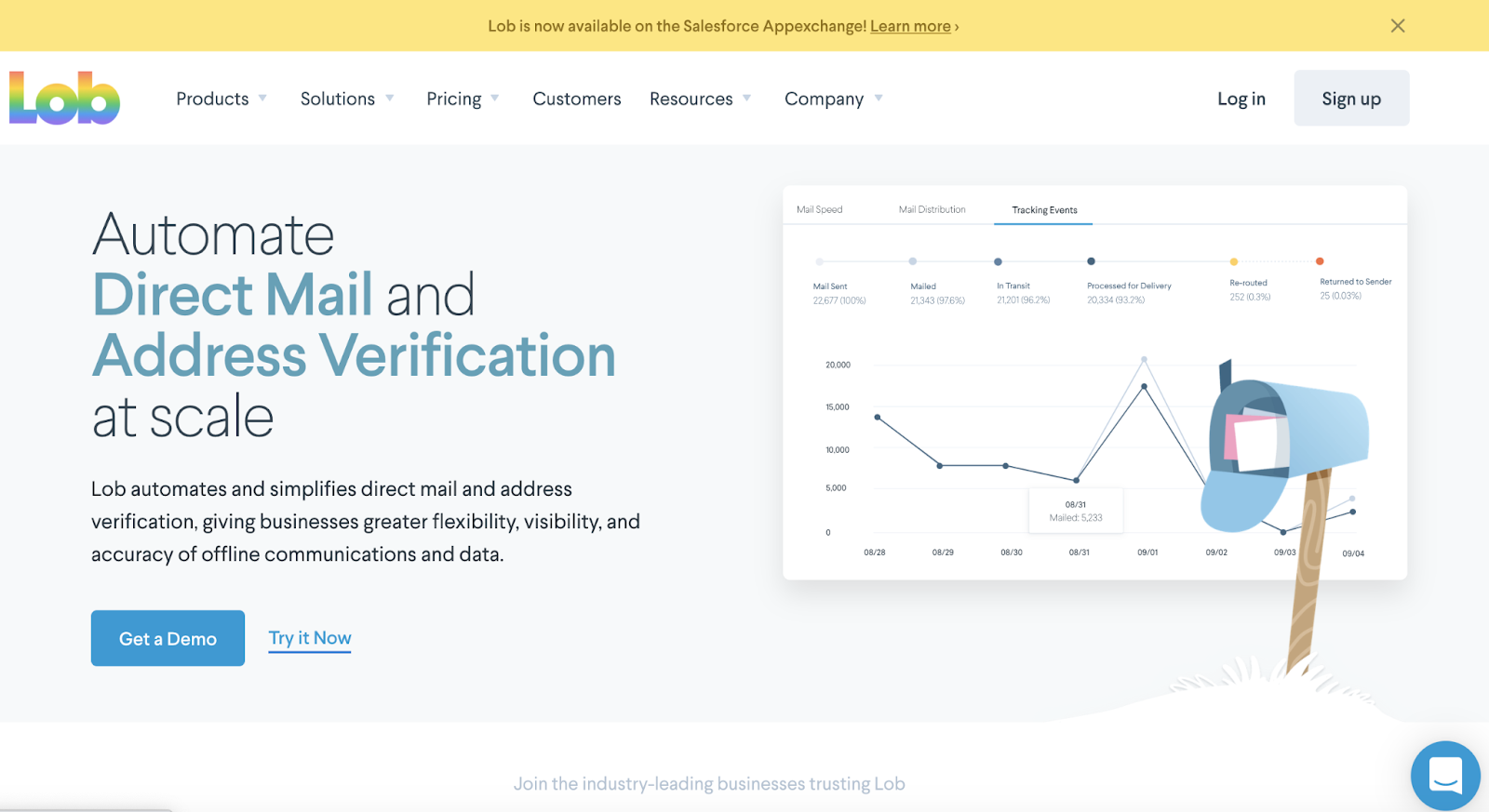1489x812 pixels.
Task: Expand the Products dropdown arrow
Action: (x=262, y=98)
